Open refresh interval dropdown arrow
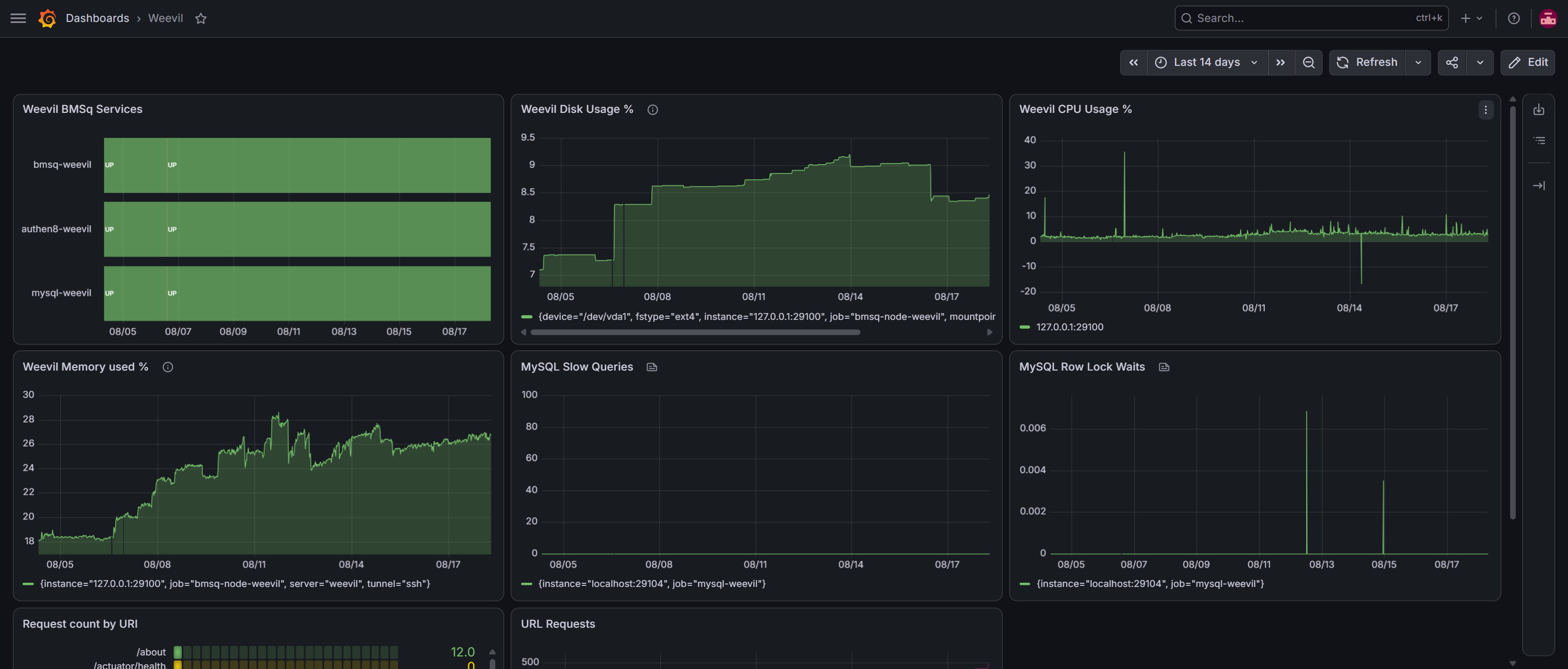The width and height of the screenshot is (1568, 669). point(1417,62)
